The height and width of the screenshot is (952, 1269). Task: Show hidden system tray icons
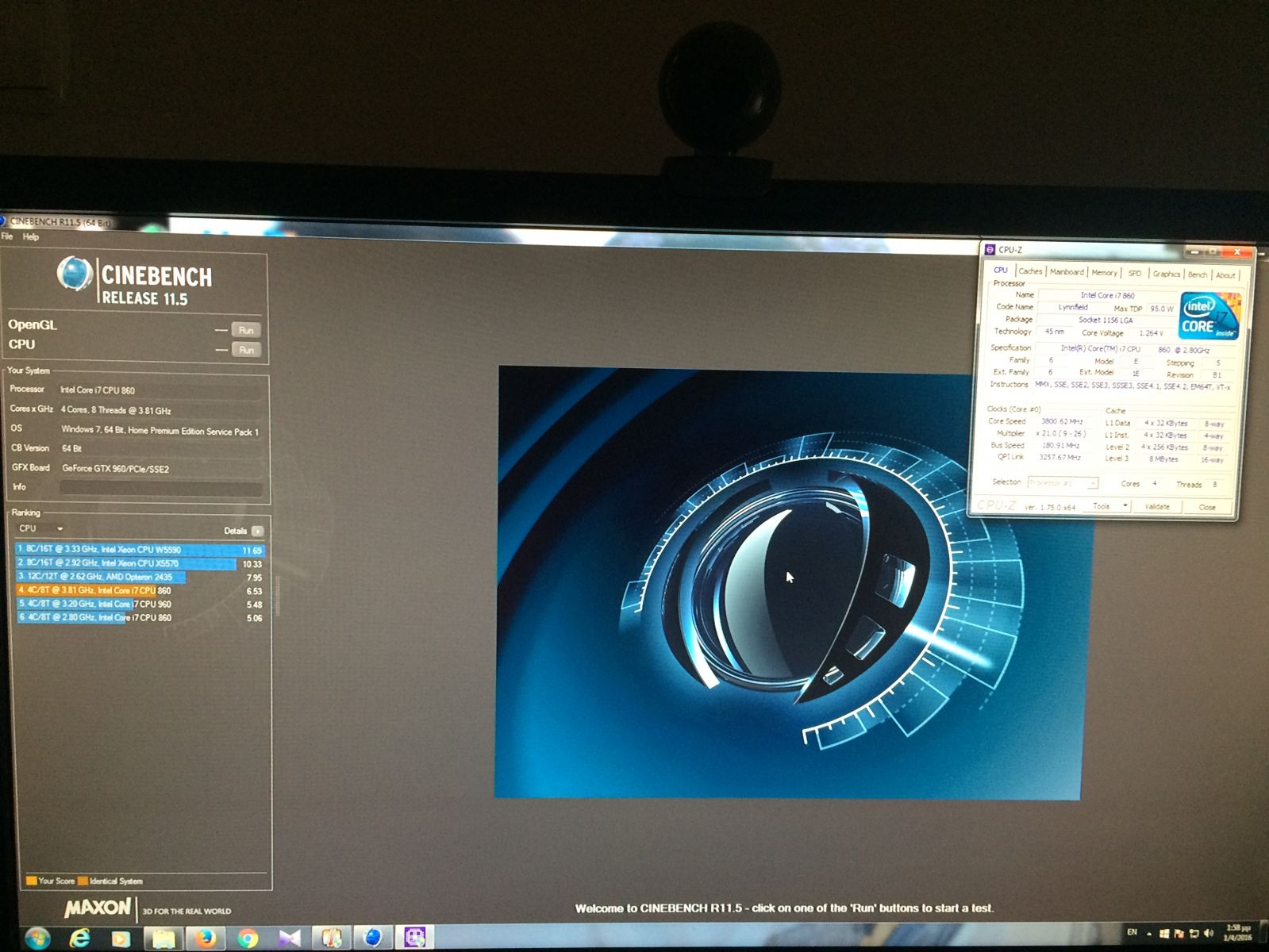click(x=1149, y=934)
